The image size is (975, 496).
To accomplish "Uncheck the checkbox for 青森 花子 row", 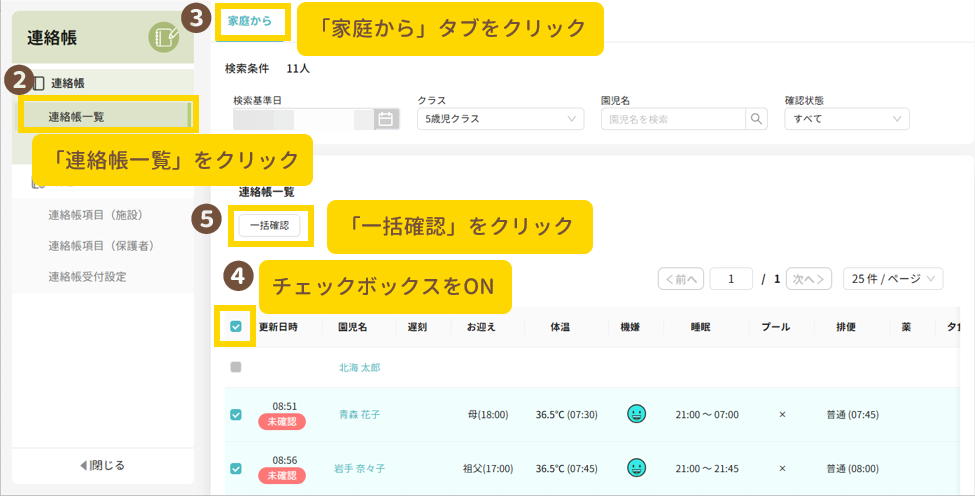I will point(236,414).
